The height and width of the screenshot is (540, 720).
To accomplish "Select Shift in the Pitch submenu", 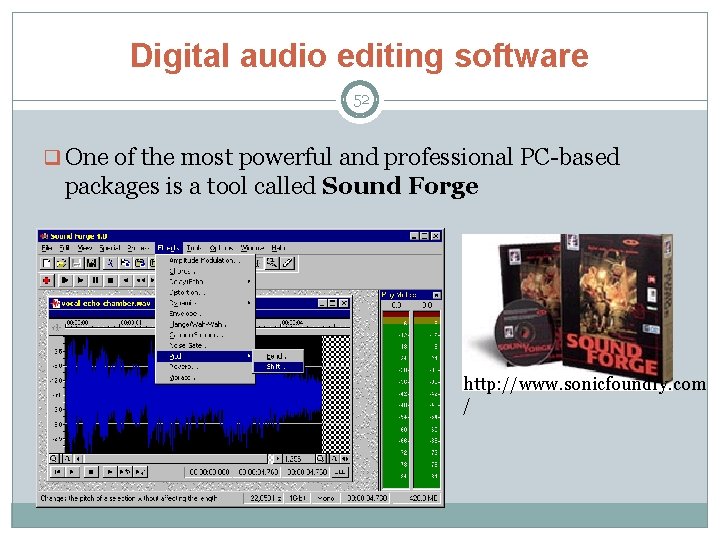I will point(278,366).
